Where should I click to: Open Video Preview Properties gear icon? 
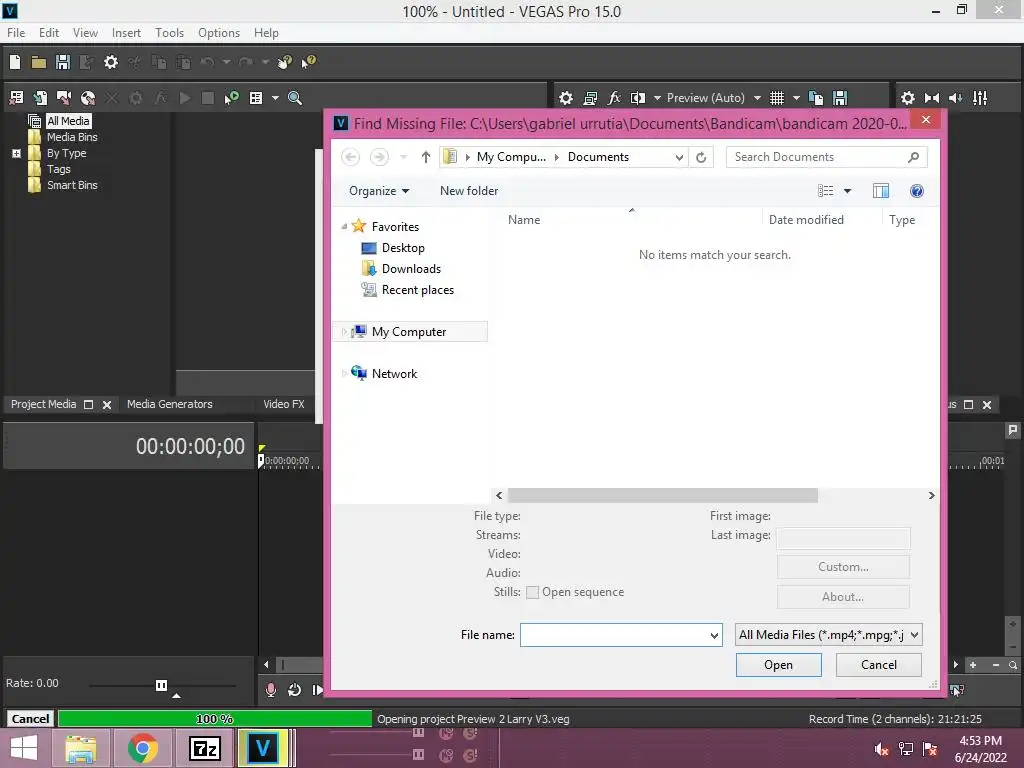coord(566,98)
